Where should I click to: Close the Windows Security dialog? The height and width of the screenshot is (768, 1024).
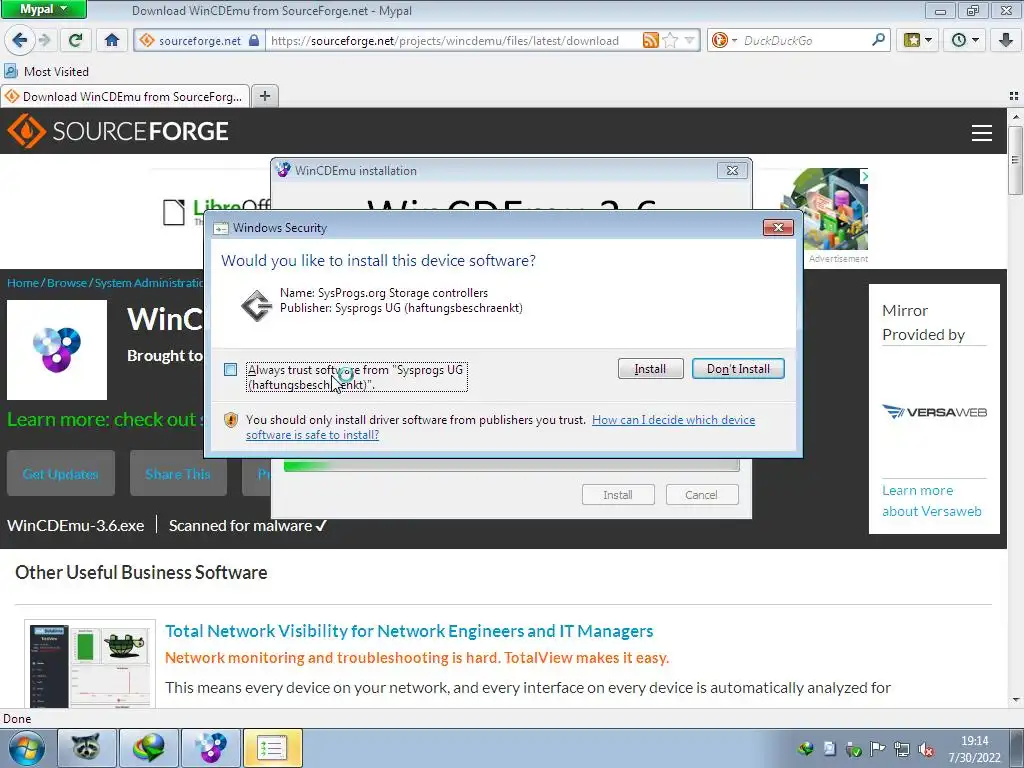778,227
